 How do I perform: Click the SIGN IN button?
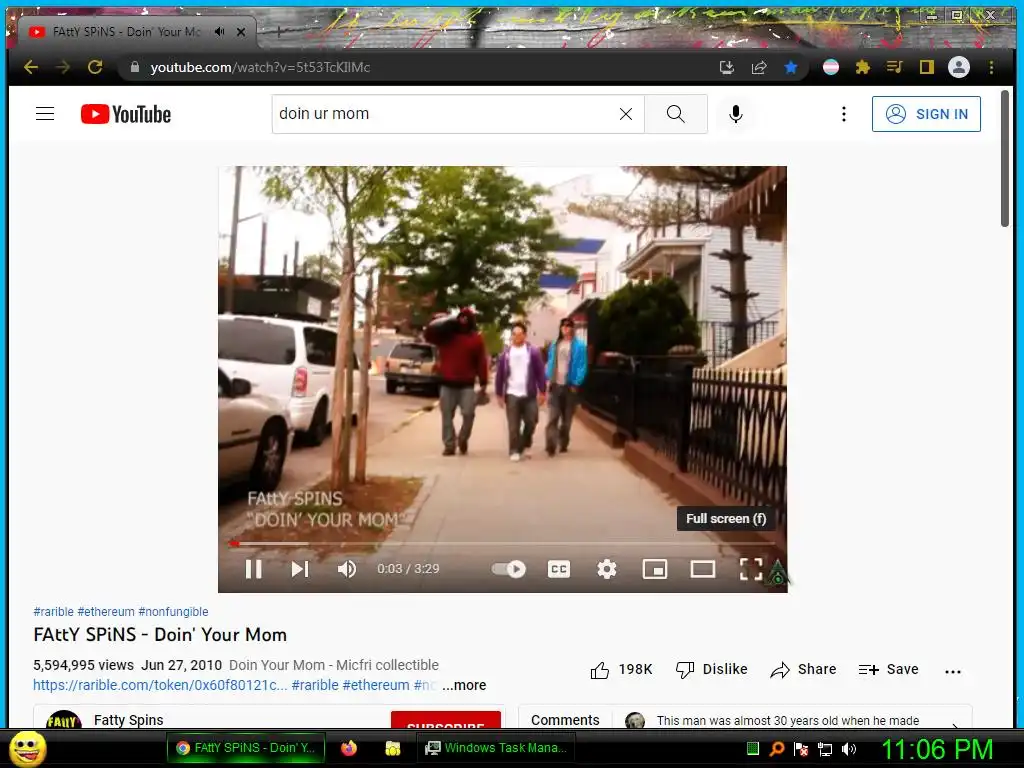pos(926,114)
